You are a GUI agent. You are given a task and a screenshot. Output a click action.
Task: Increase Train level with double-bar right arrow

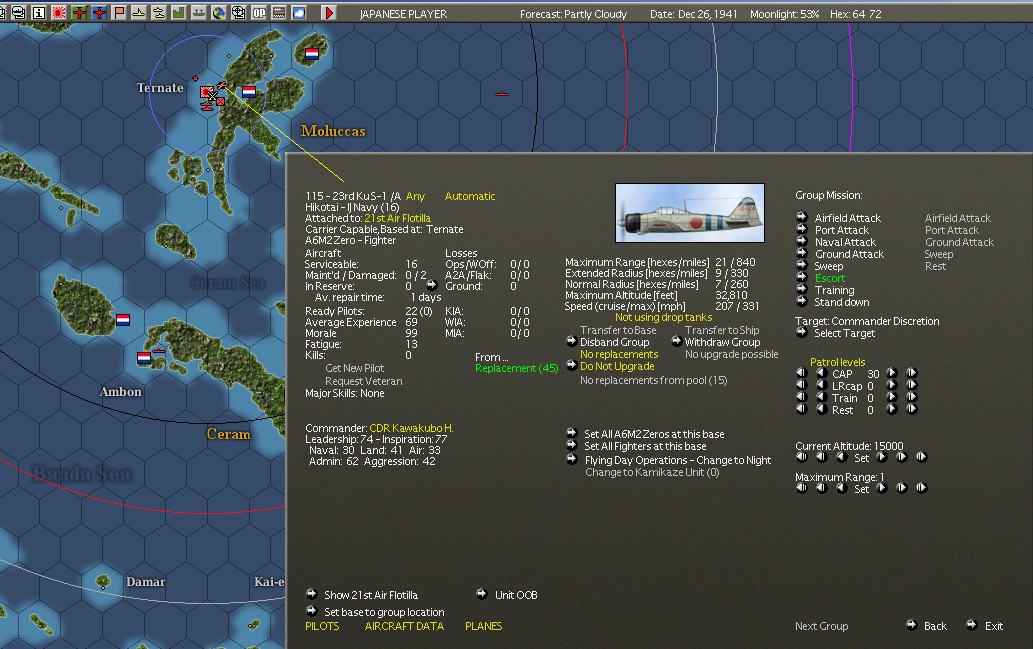coord(912,397)
